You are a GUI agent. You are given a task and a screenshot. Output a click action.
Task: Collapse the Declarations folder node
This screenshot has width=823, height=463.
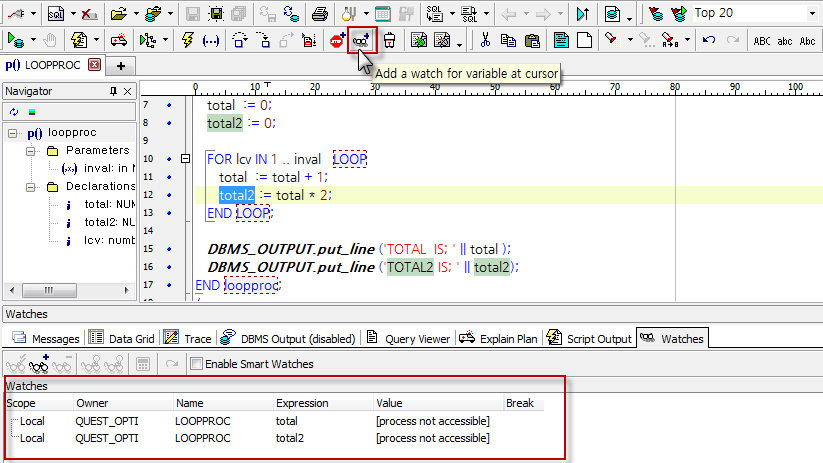tap(31, 186)
